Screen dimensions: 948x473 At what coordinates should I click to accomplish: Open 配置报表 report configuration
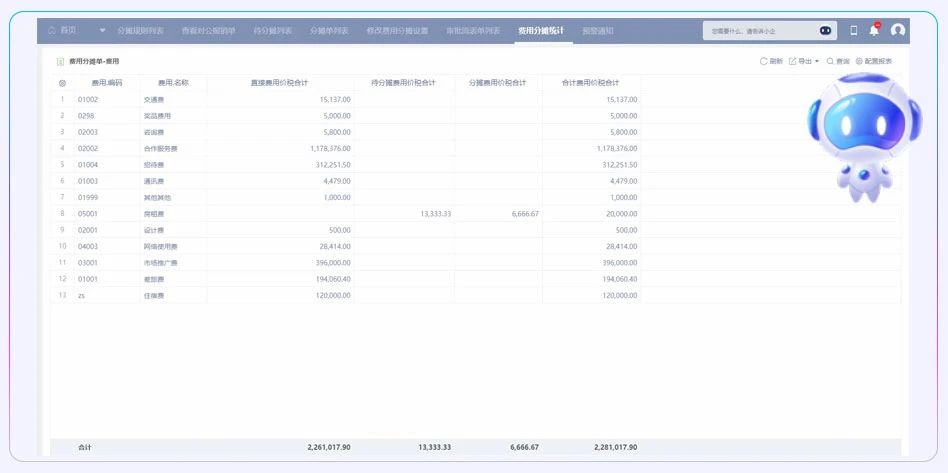click(874, 61)
